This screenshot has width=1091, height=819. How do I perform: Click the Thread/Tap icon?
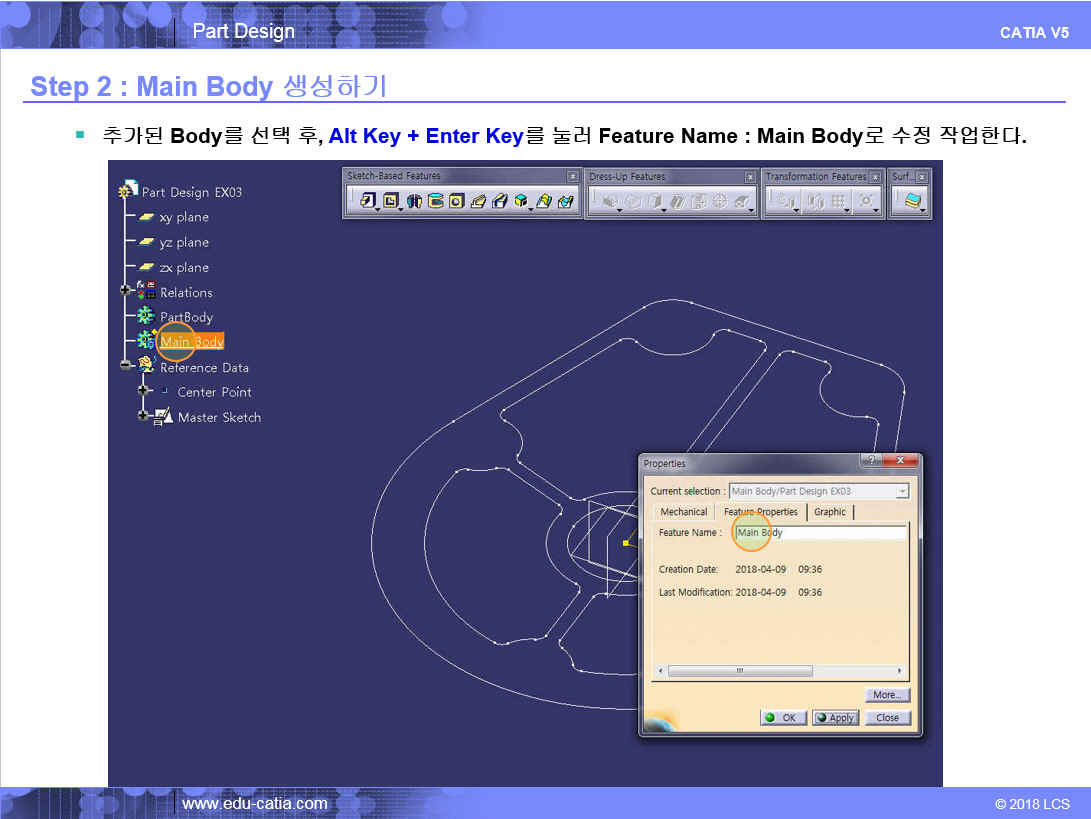click(720, 201)
